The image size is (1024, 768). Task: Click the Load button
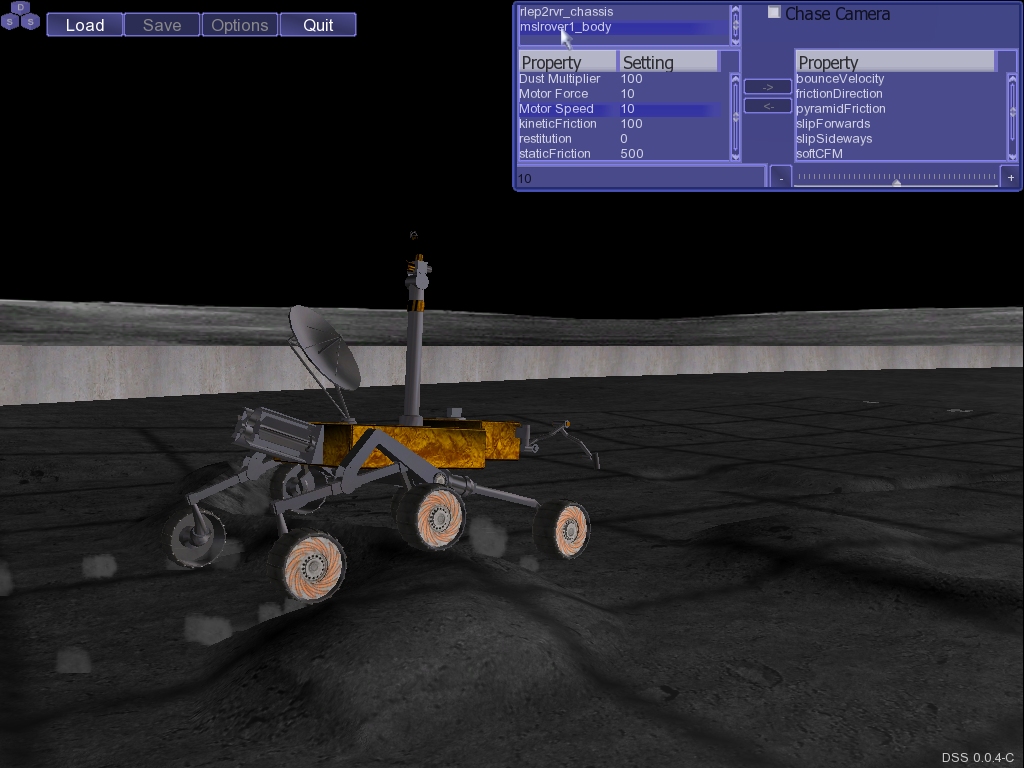tap(85, 25)
